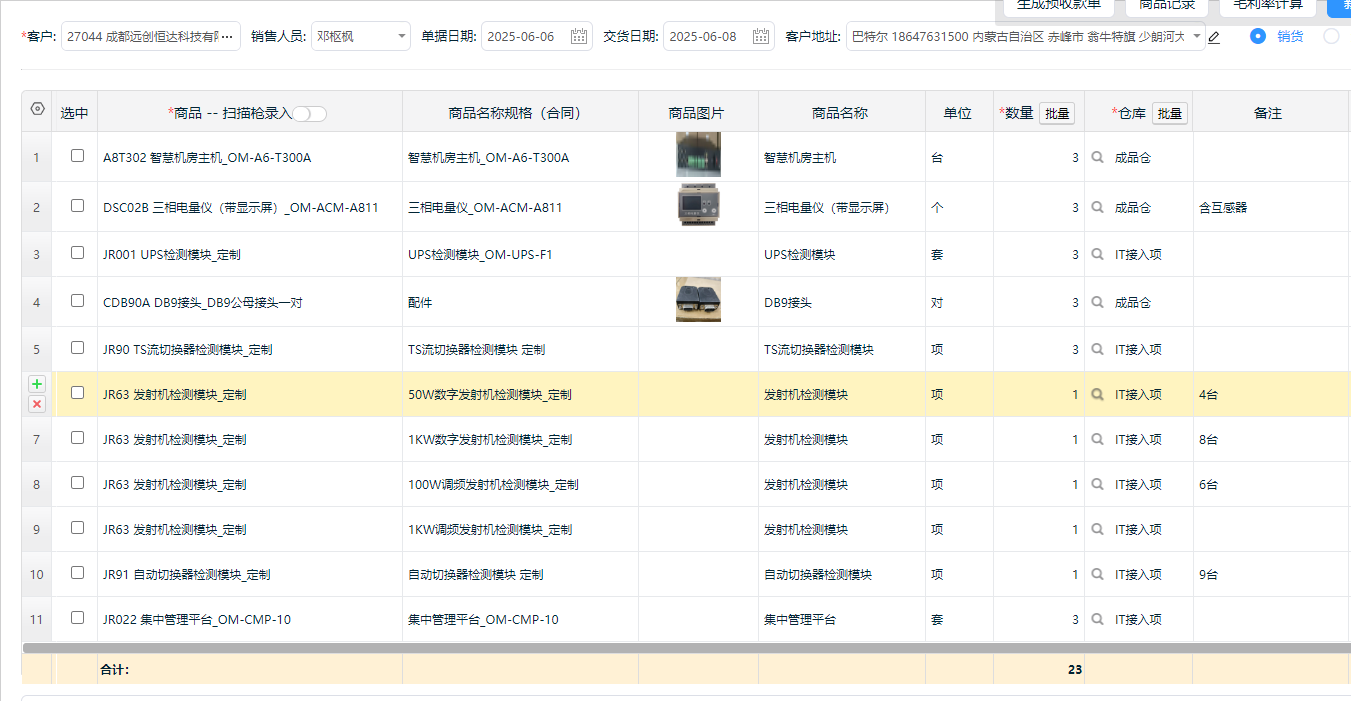Check the box for 50W数字发射机检测模块 row
Image resolution: width=1351 pixels, height=701 pixels.
77,393
